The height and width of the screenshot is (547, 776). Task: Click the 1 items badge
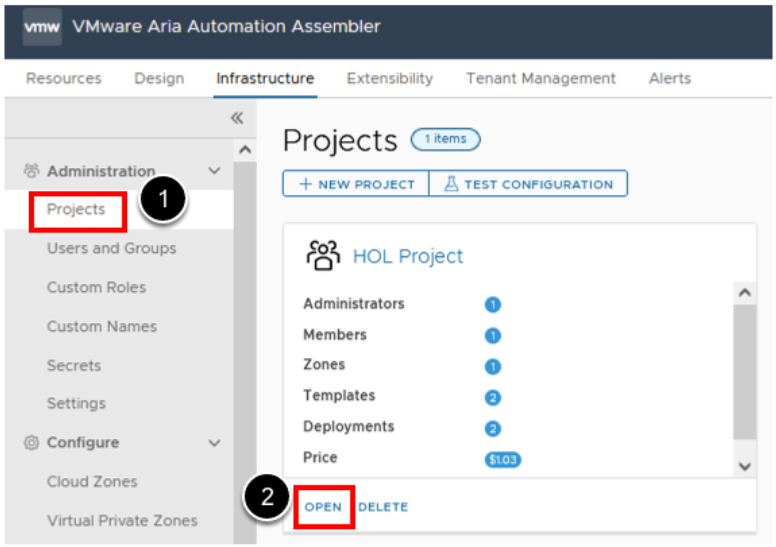click(445, 139)
